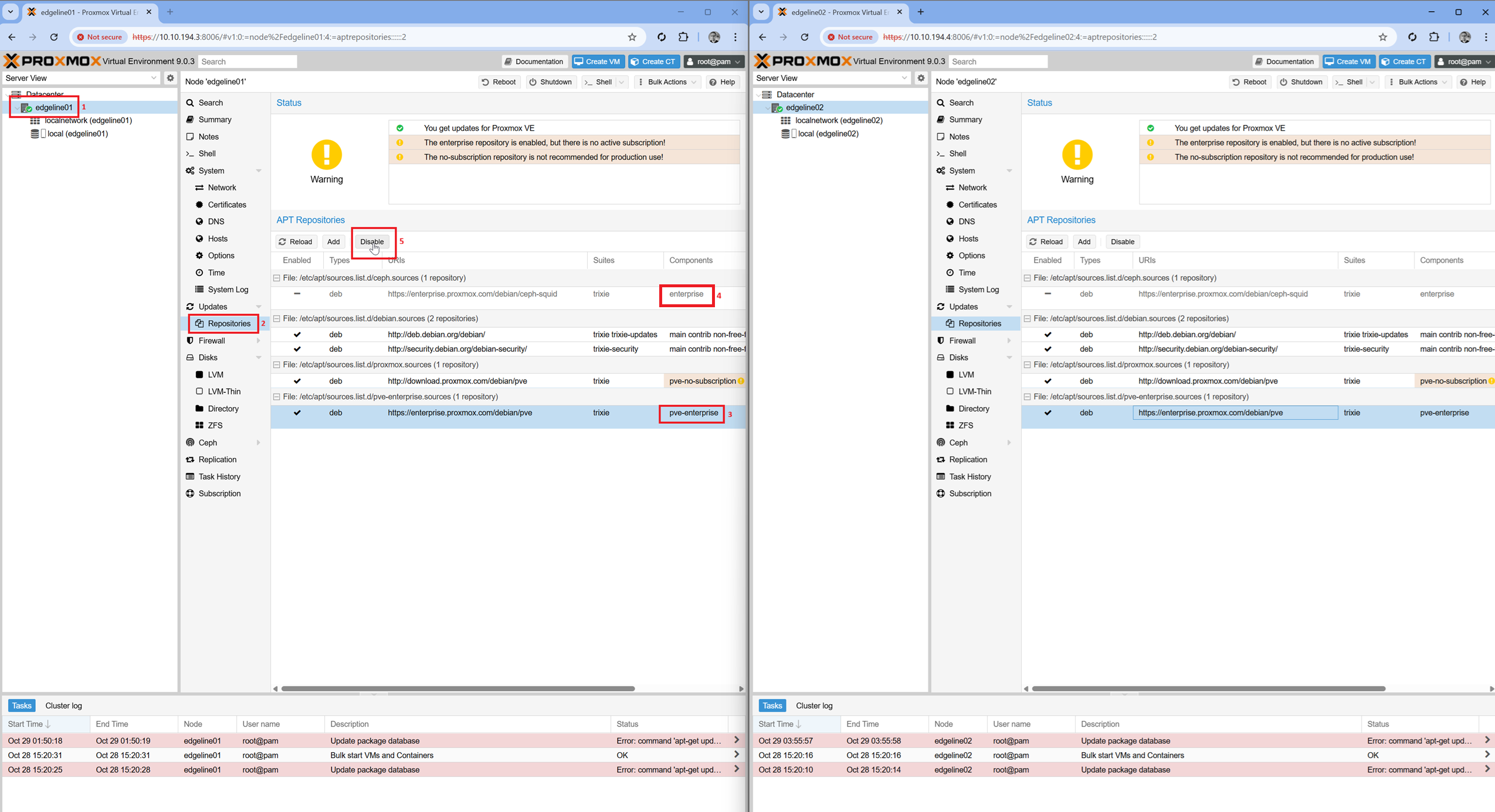This screenshot has height=812, width=1495.
Task: Focus the Proxmox Search field in edgeline01 window
Action: pyautogui.click(x=248, y=62)
